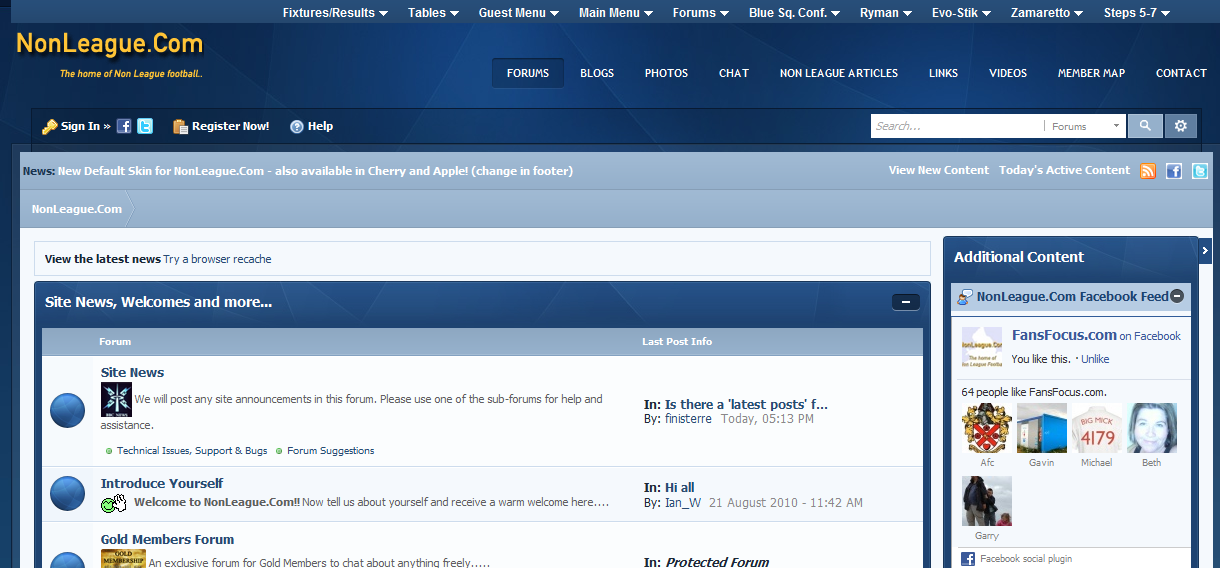Open FansFocus.com page logo thumbnail

coord(982,347)
